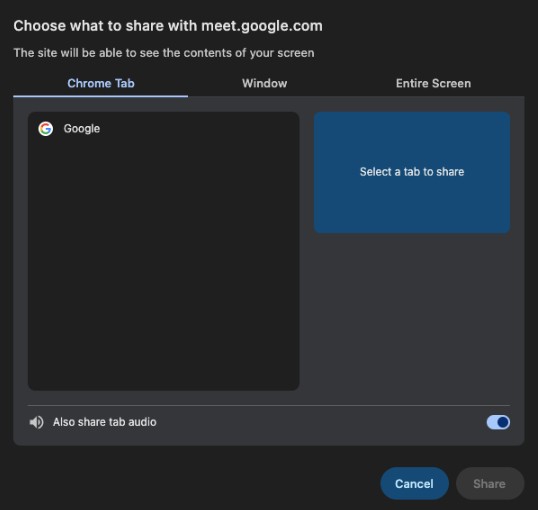Click the toggle knob for tab audio
Screen dimensions: 538x510
pos(503,422)
